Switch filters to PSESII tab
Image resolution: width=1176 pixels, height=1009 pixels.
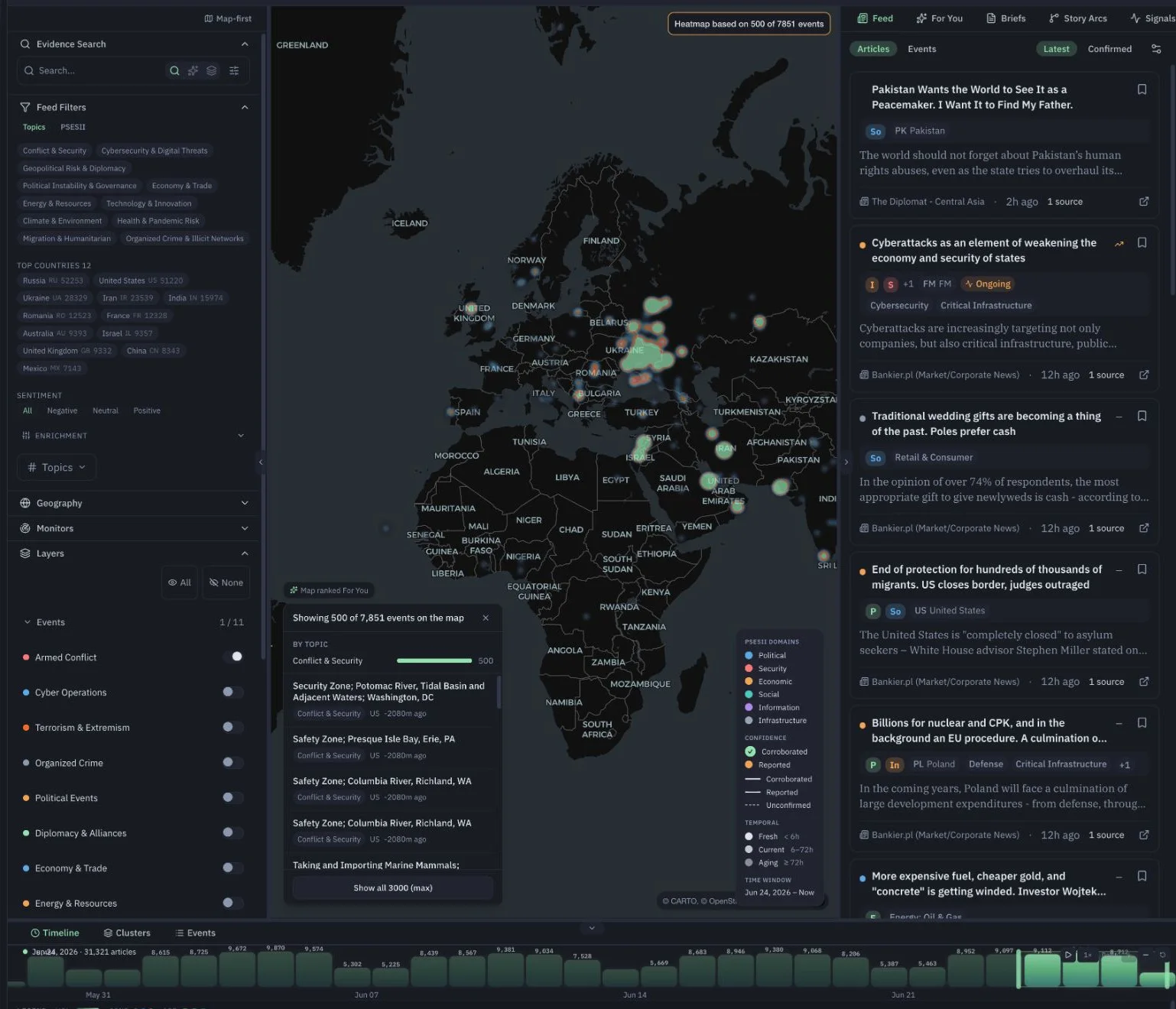pyautogui.click(x=73, y=127)
